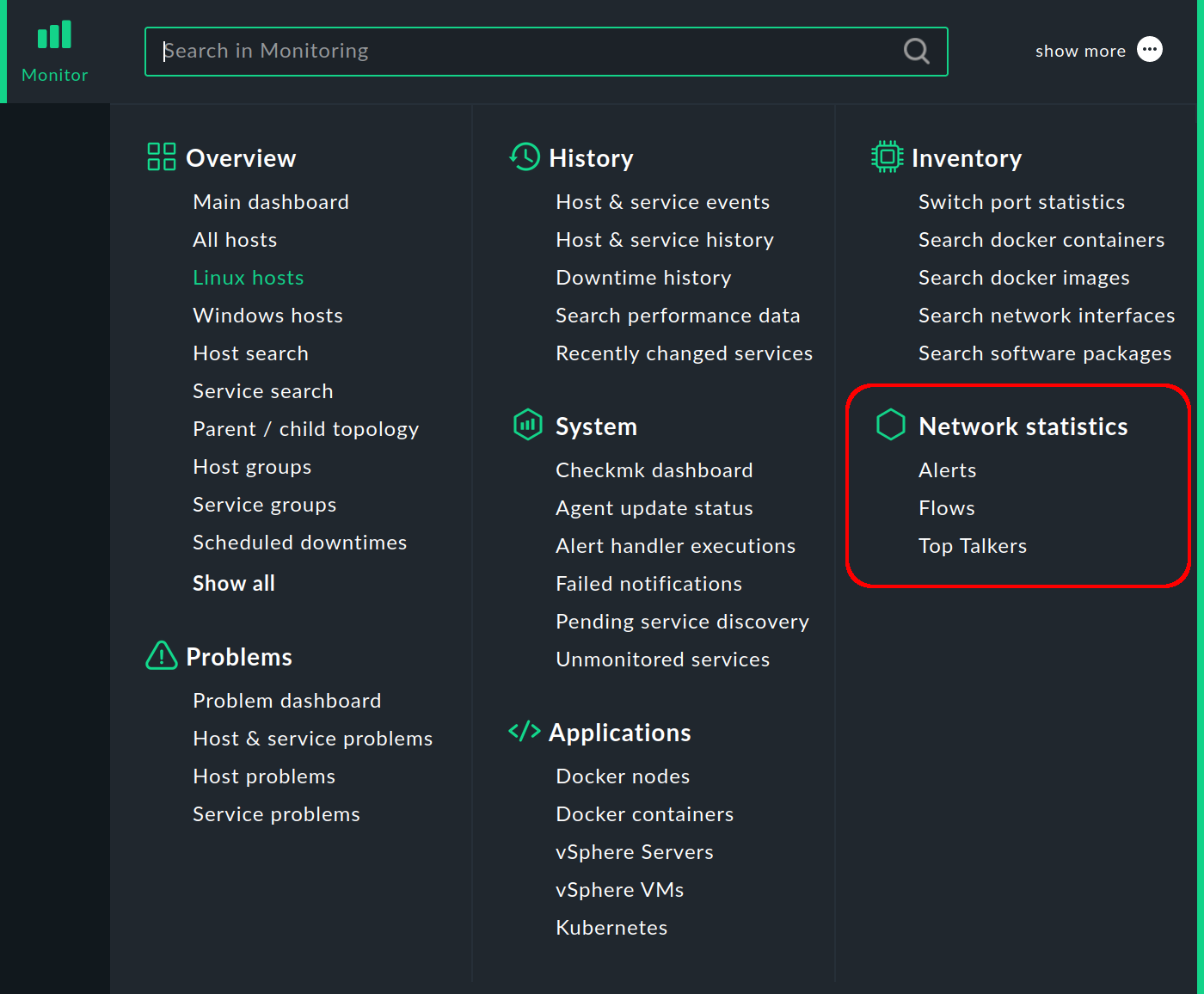Screen dimensions: 1204x994
Task: Click the History clock icon
Action: click(524, 156)
